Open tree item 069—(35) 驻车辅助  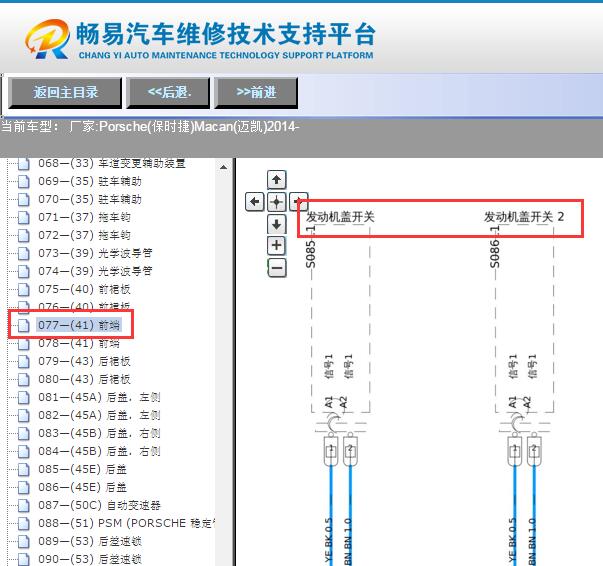coord(90,181)
